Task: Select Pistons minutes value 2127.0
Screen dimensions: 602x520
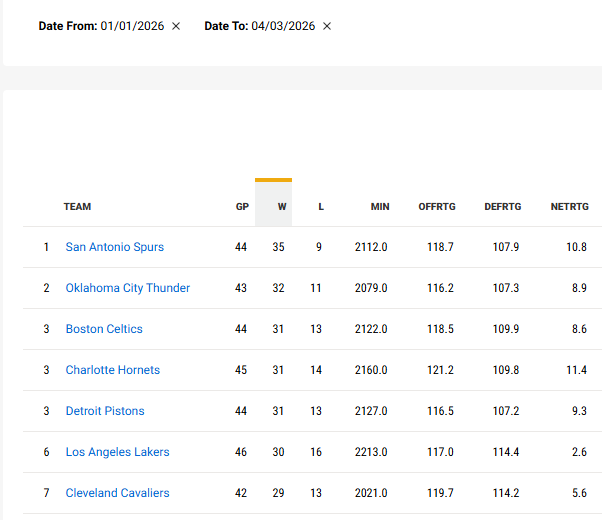Action: point(371,411)
